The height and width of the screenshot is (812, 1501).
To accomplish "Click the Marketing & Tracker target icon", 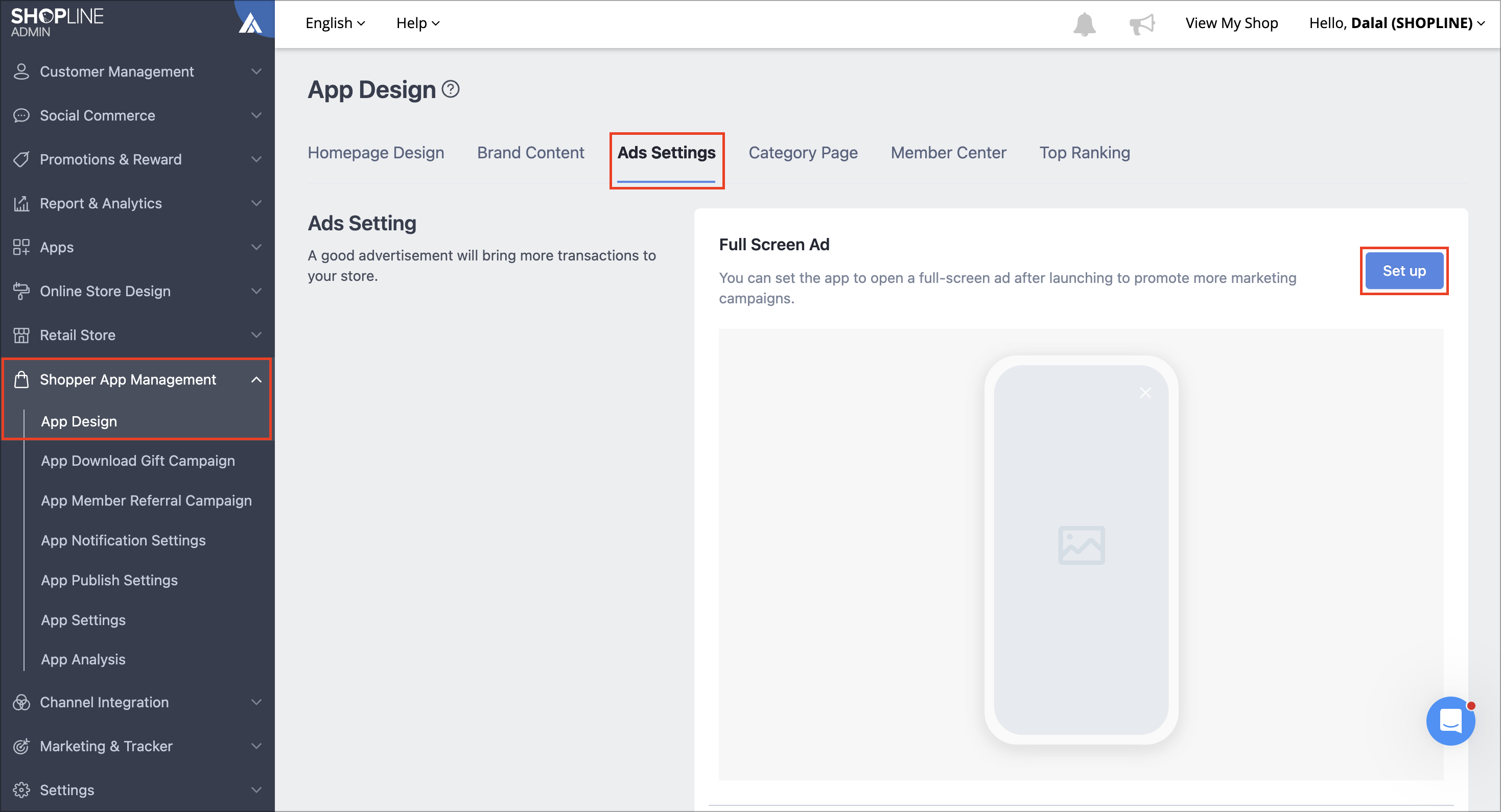I will [21, 746].
